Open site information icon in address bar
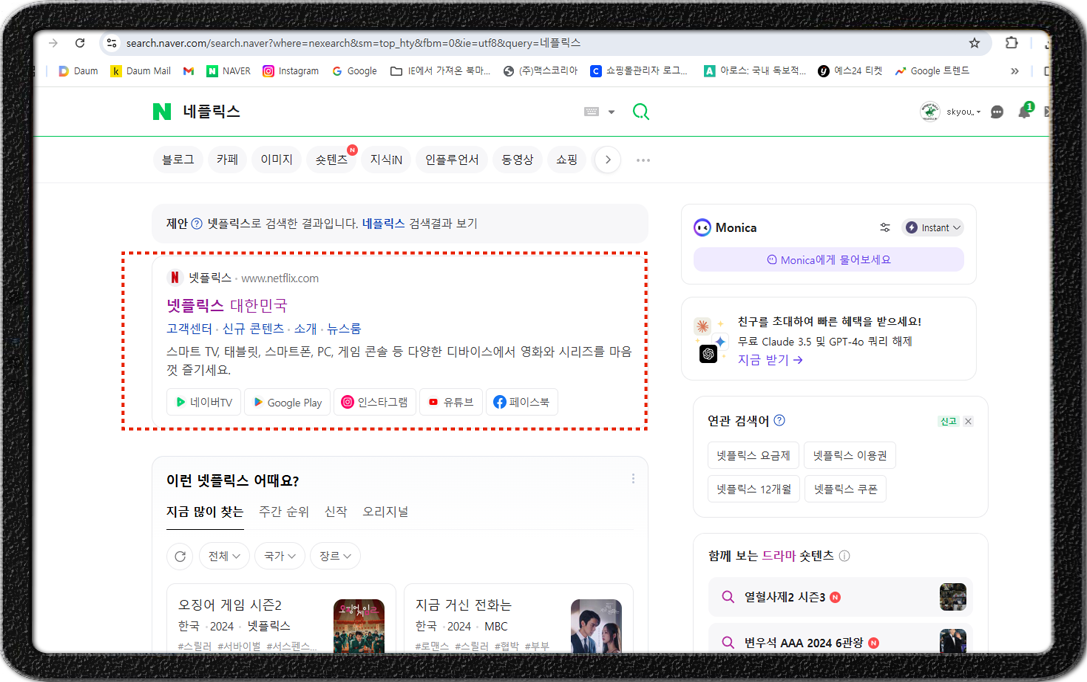1087x682 pixels. click(x=111, y=43)
